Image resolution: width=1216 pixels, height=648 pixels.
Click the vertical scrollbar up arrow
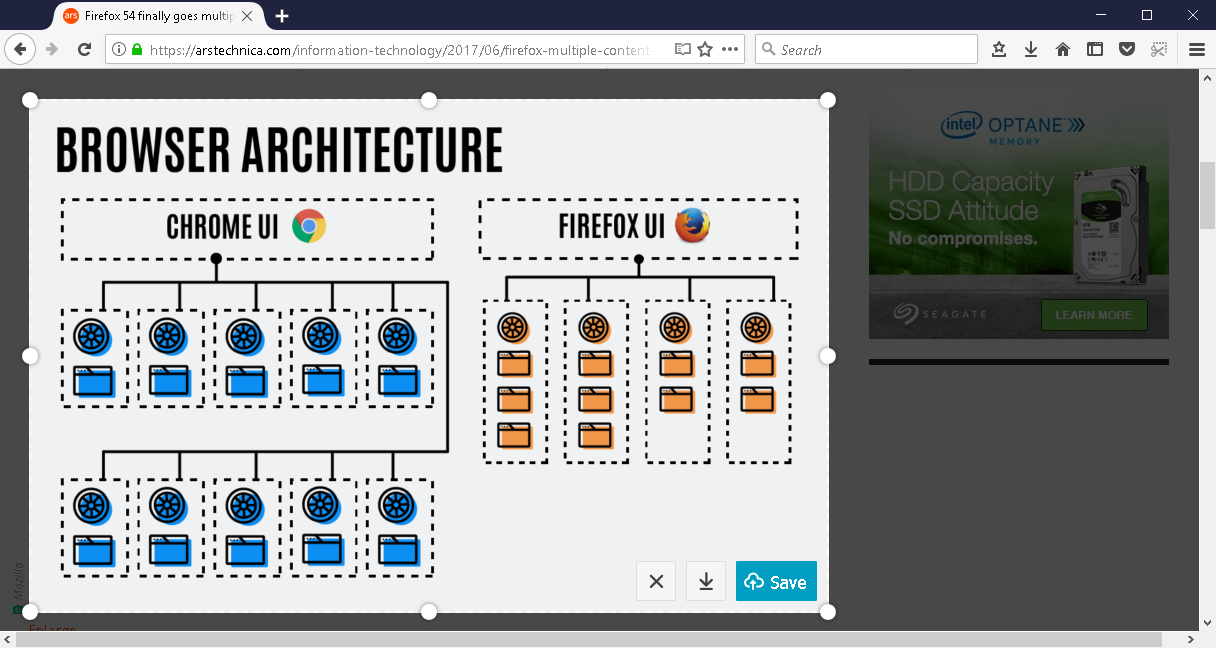pyautogui.click(x=1207, y=78)
